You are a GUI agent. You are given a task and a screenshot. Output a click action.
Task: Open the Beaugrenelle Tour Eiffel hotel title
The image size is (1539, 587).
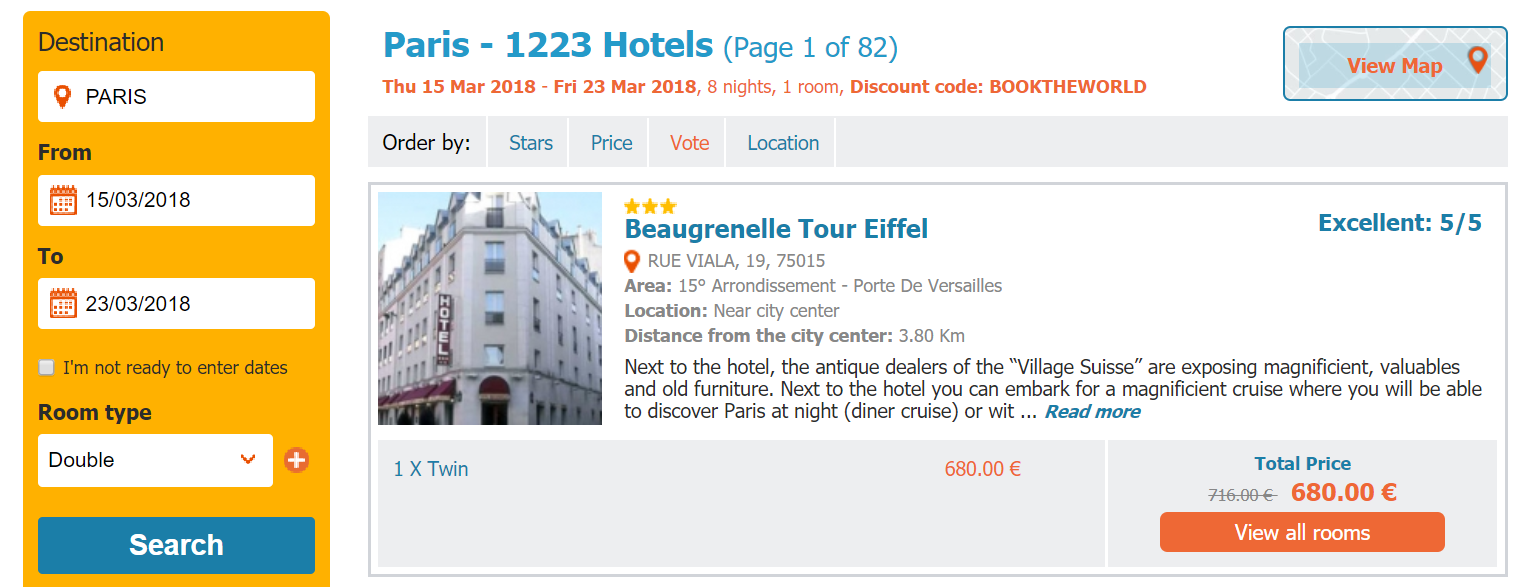pos(776,230)
